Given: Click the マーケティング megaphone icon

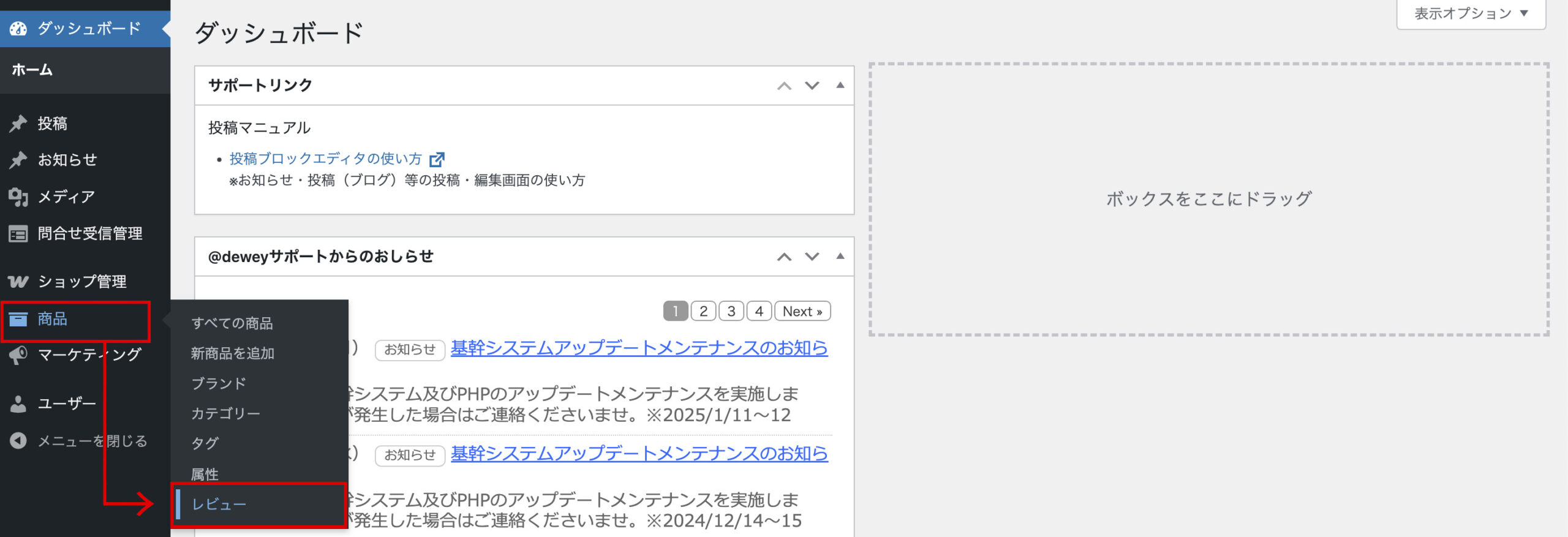Looking at the screenshot, I should point(18,355).
